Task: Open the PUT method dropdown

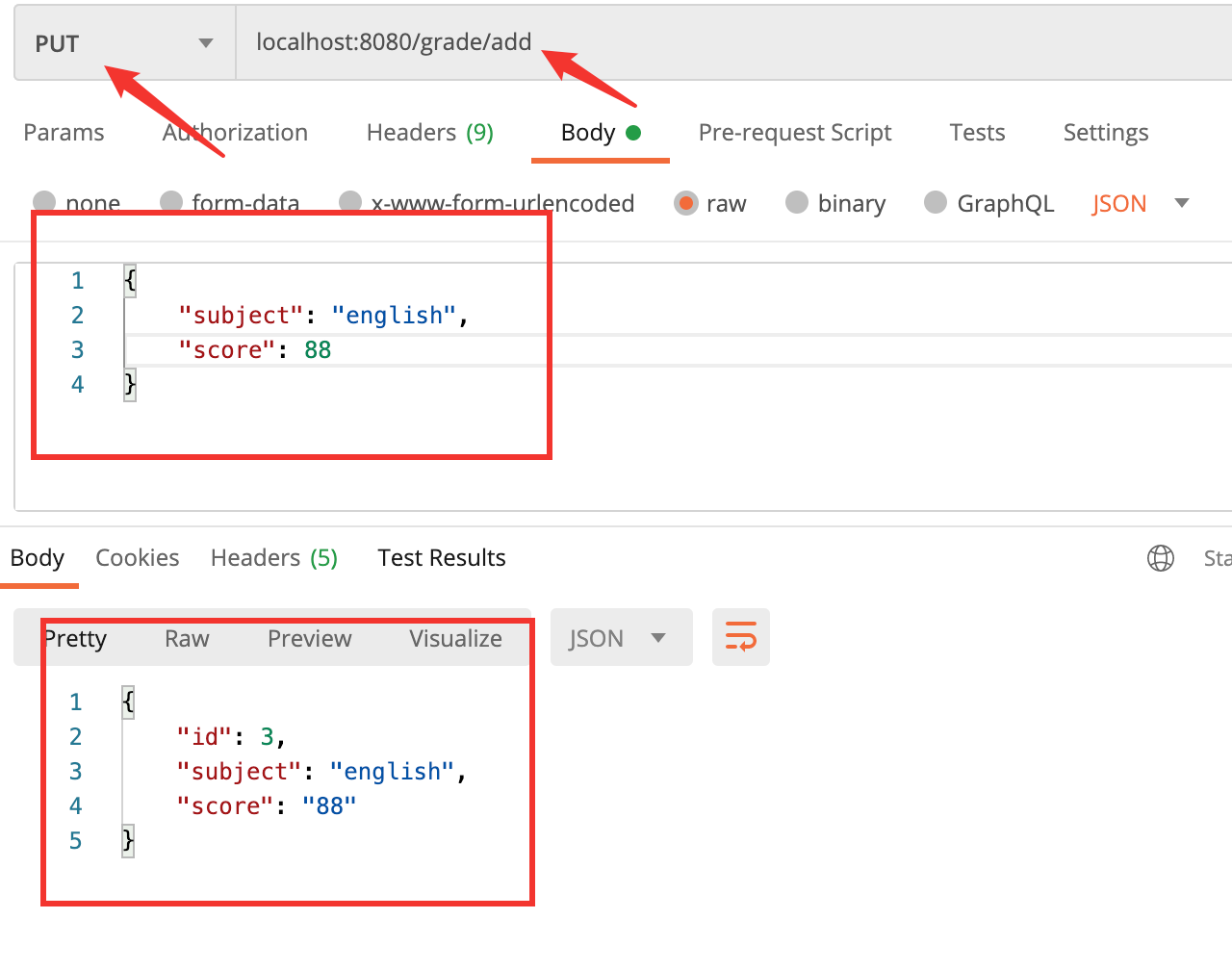Action: (124, 43)
